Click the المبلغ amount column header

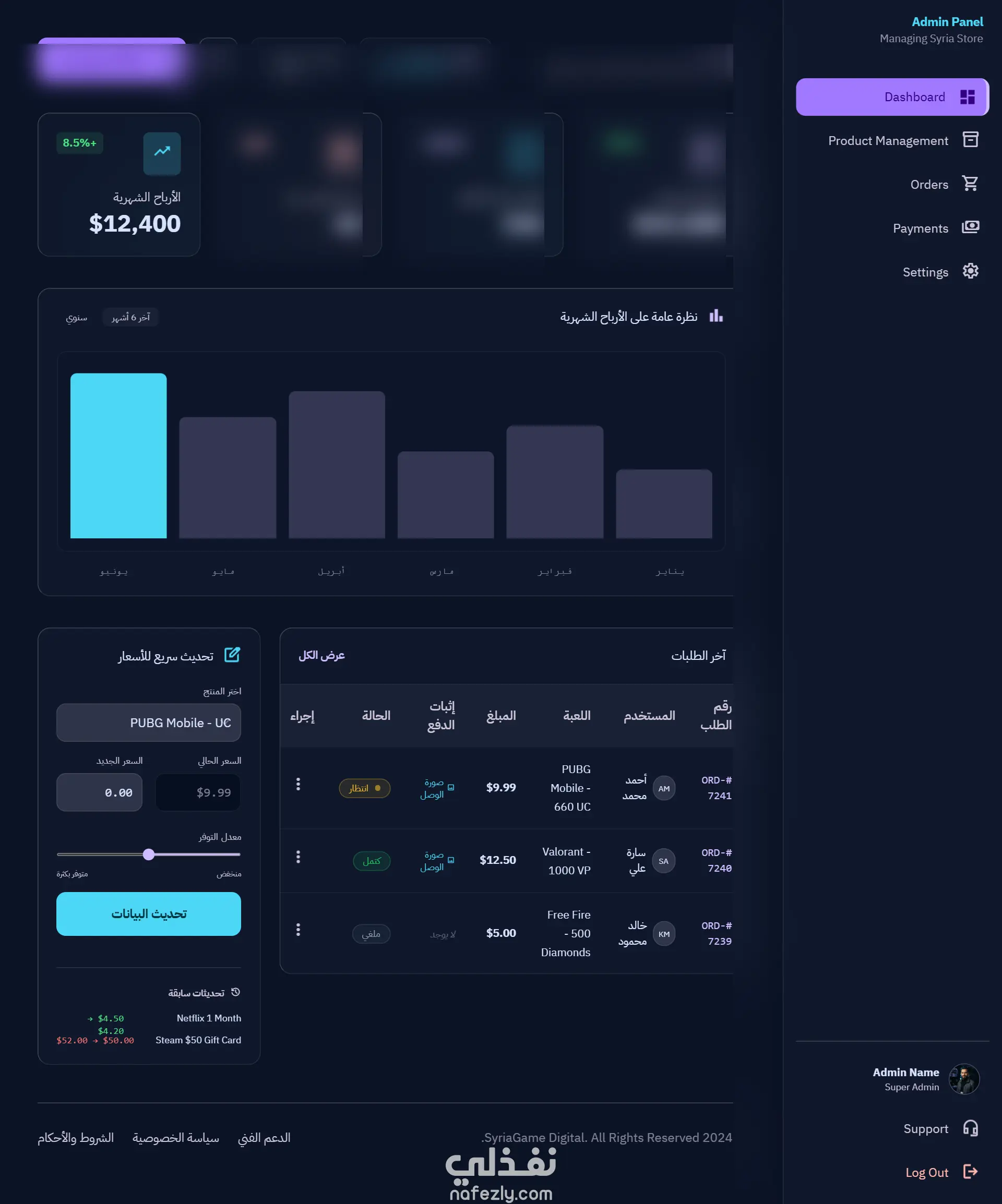[x=502, y=716]
